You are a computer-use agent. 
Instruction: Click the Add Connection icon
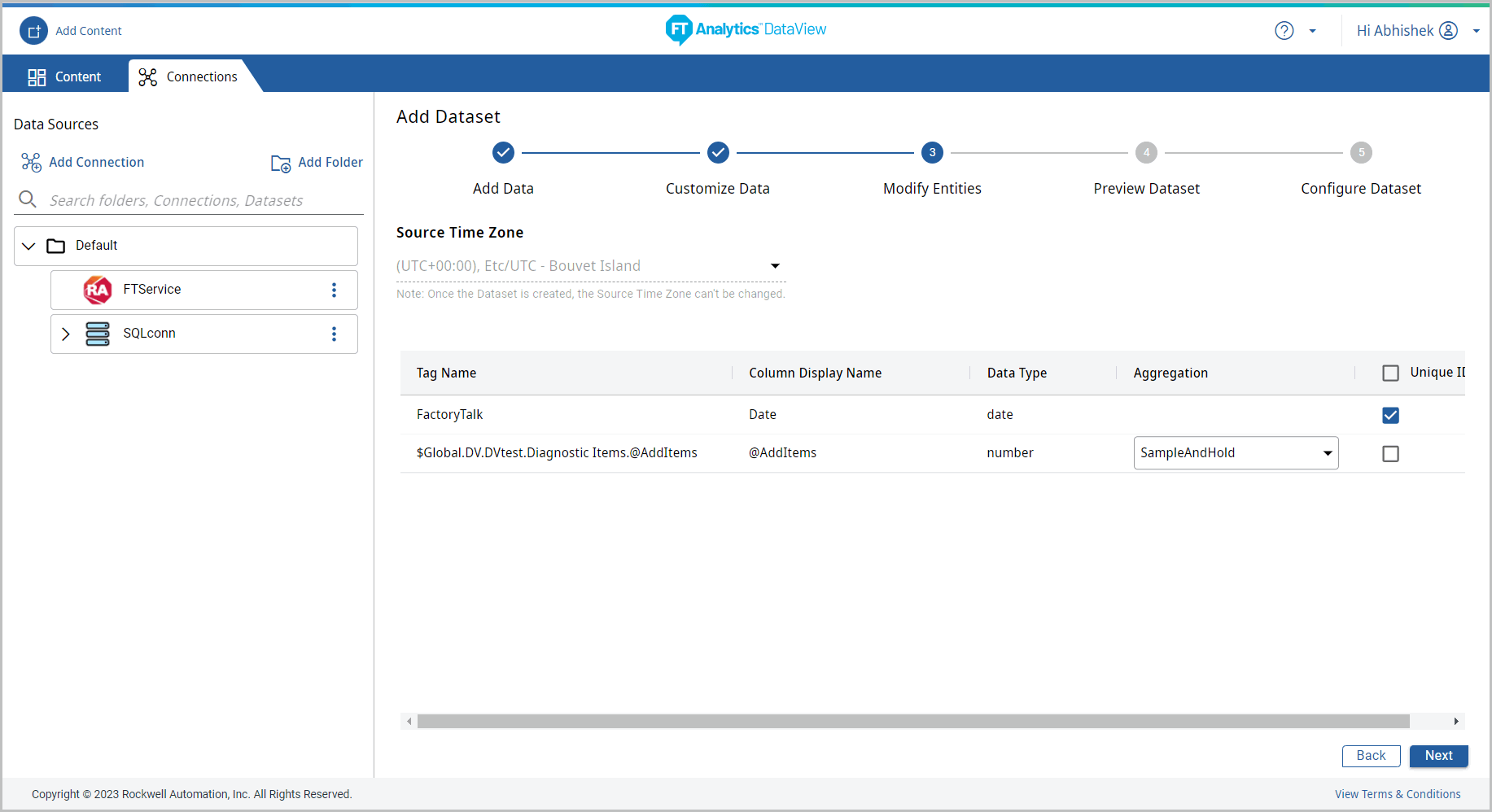[31, 163]
